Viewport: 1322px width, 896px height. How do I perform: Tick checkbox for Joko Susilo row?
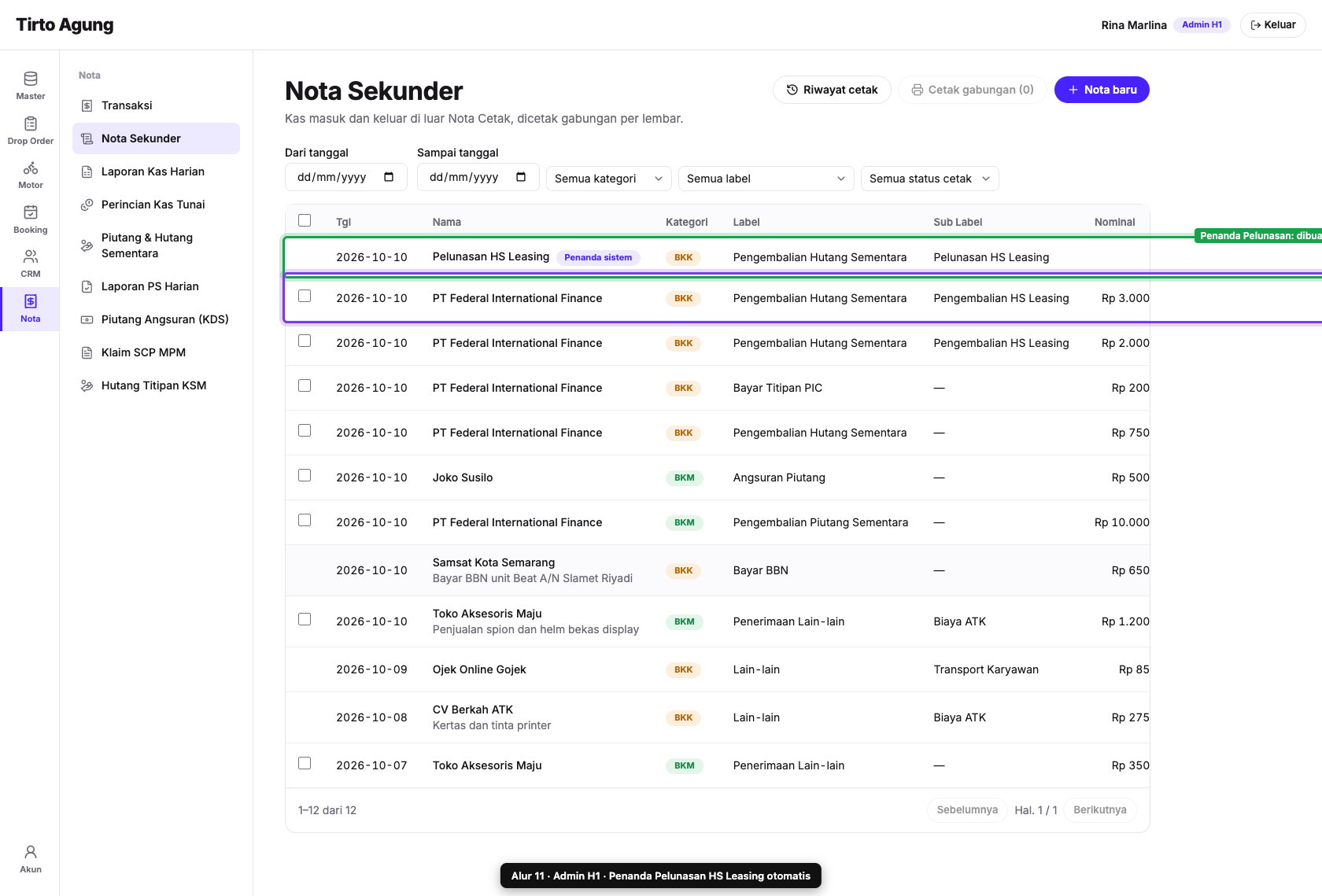point(305,475)
